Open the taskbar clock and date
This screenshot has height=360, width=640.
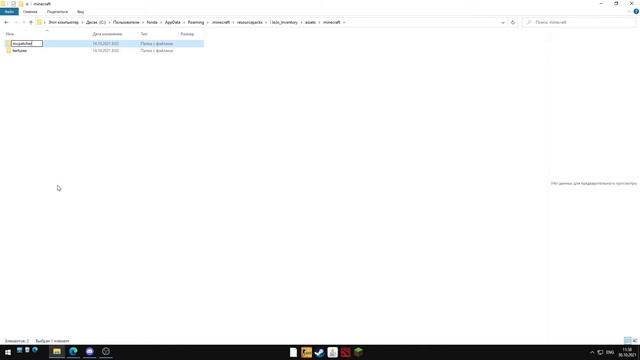(627, 352)
